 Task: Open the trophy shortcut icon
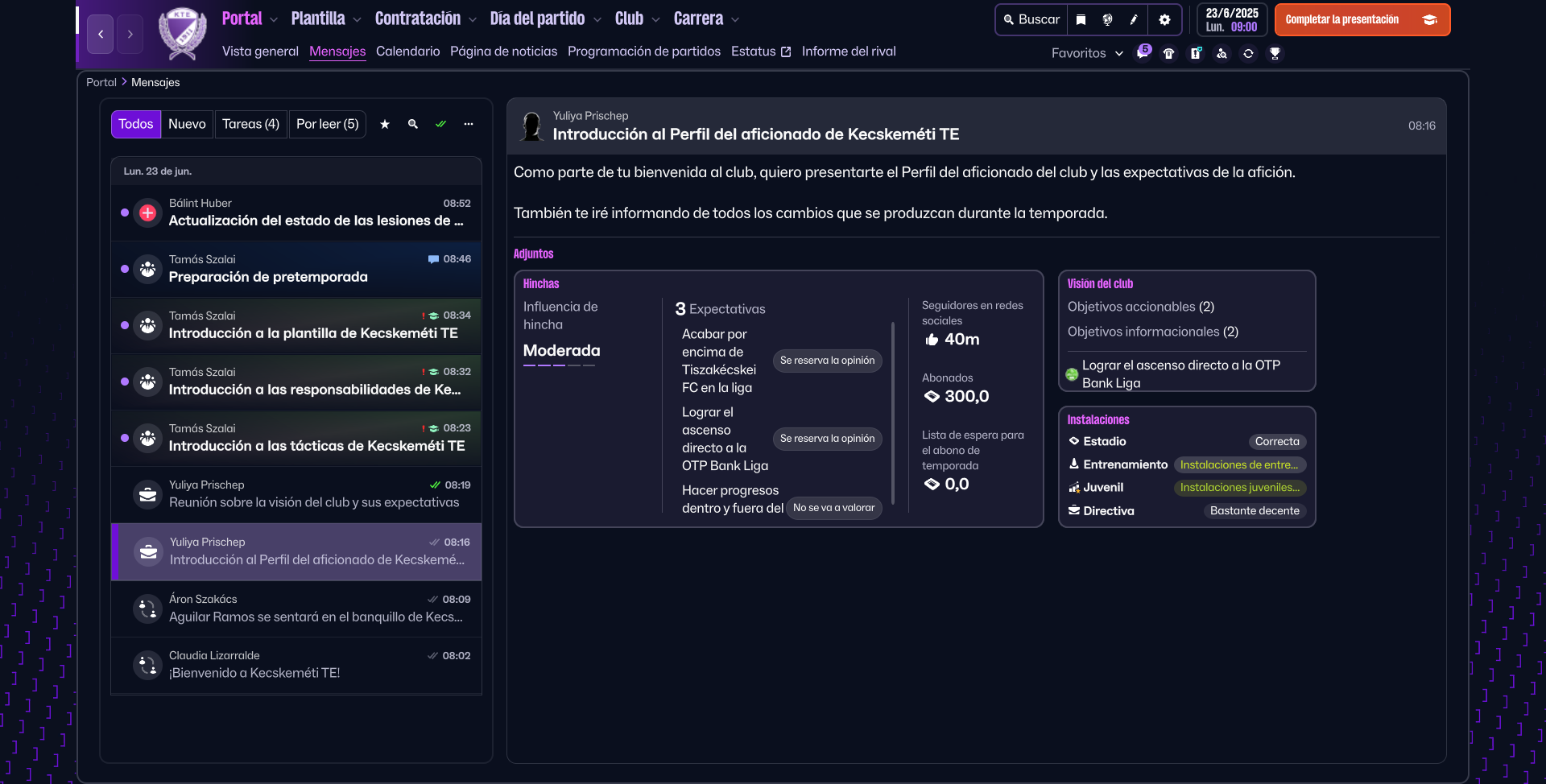[1275, 54]
